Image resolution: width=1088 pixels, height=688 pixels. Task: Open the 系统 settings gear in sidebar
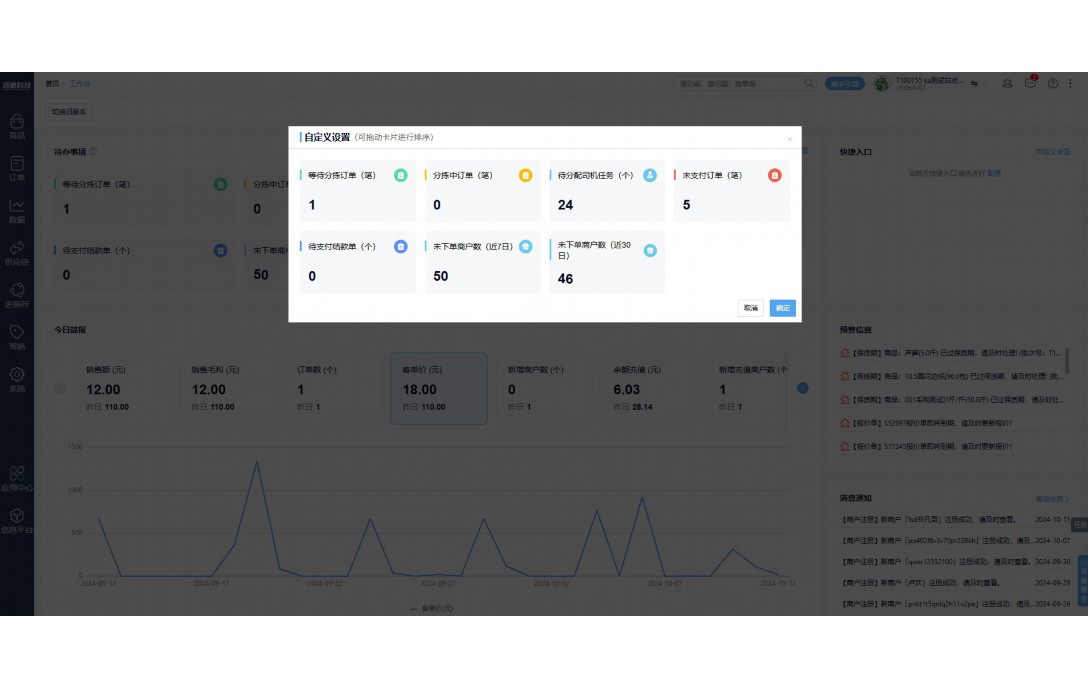(x=17, y=379)
